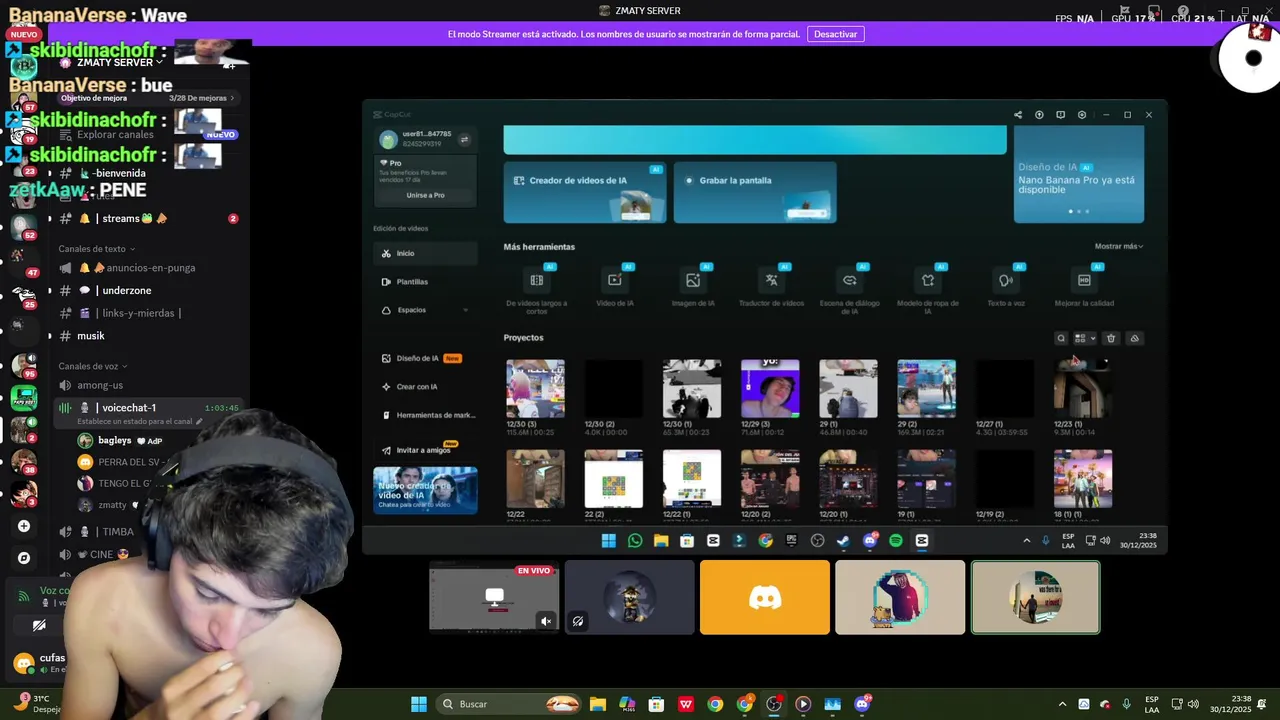Open the Video de IA tool
1280x720 pixels.
click(x=614, y=288)
